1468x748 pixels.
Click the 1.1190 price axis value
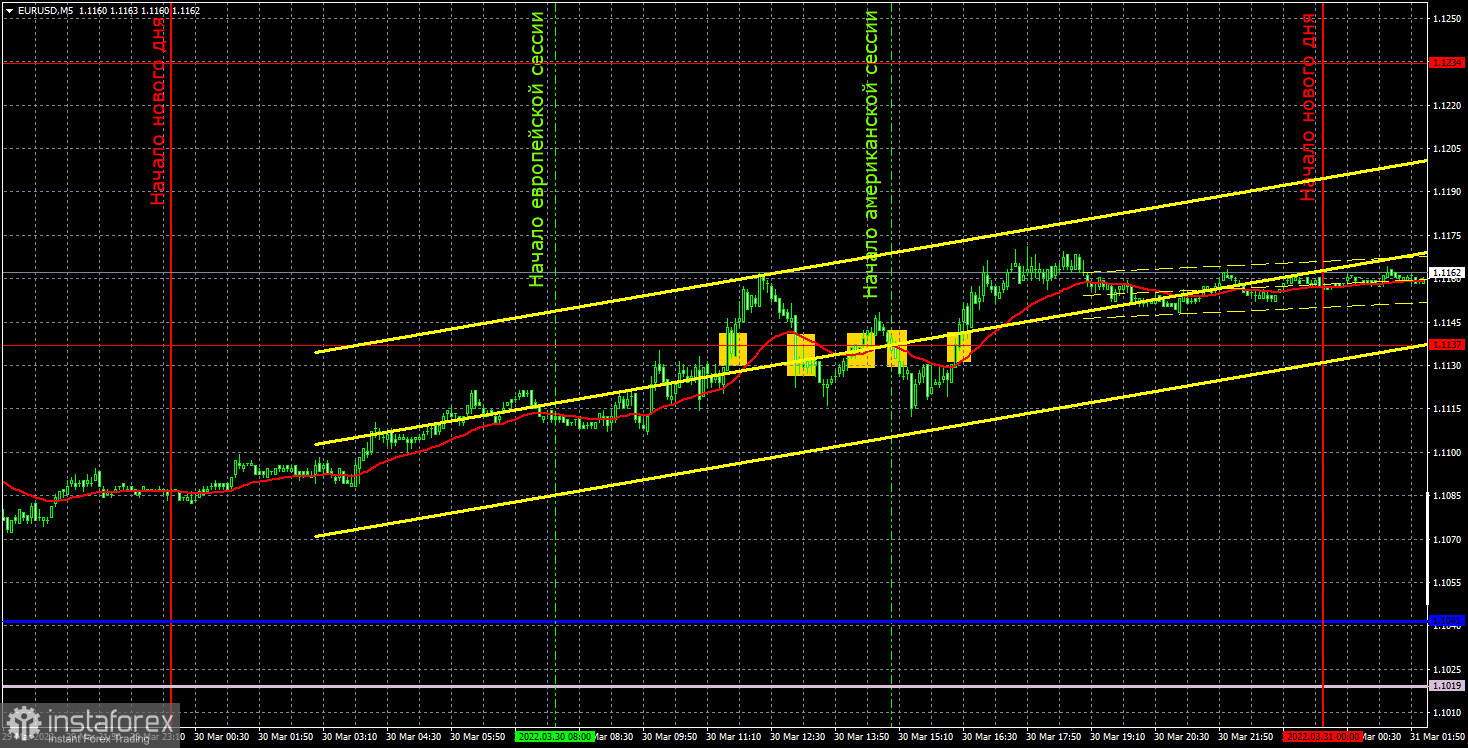click(x=1447, y=191)
